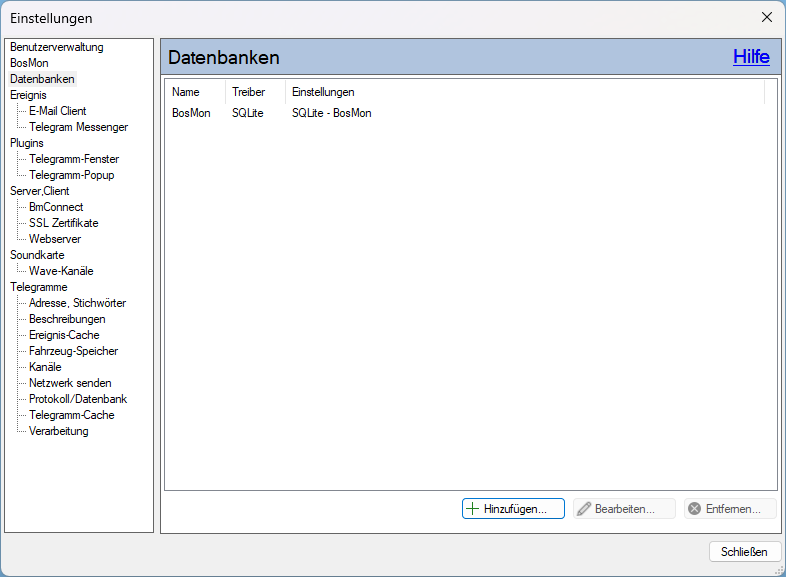Open Telegramm-Fenster plugin settings
Image resolution: width=786 pixels, height=577 pixels.
coord(74,159)
